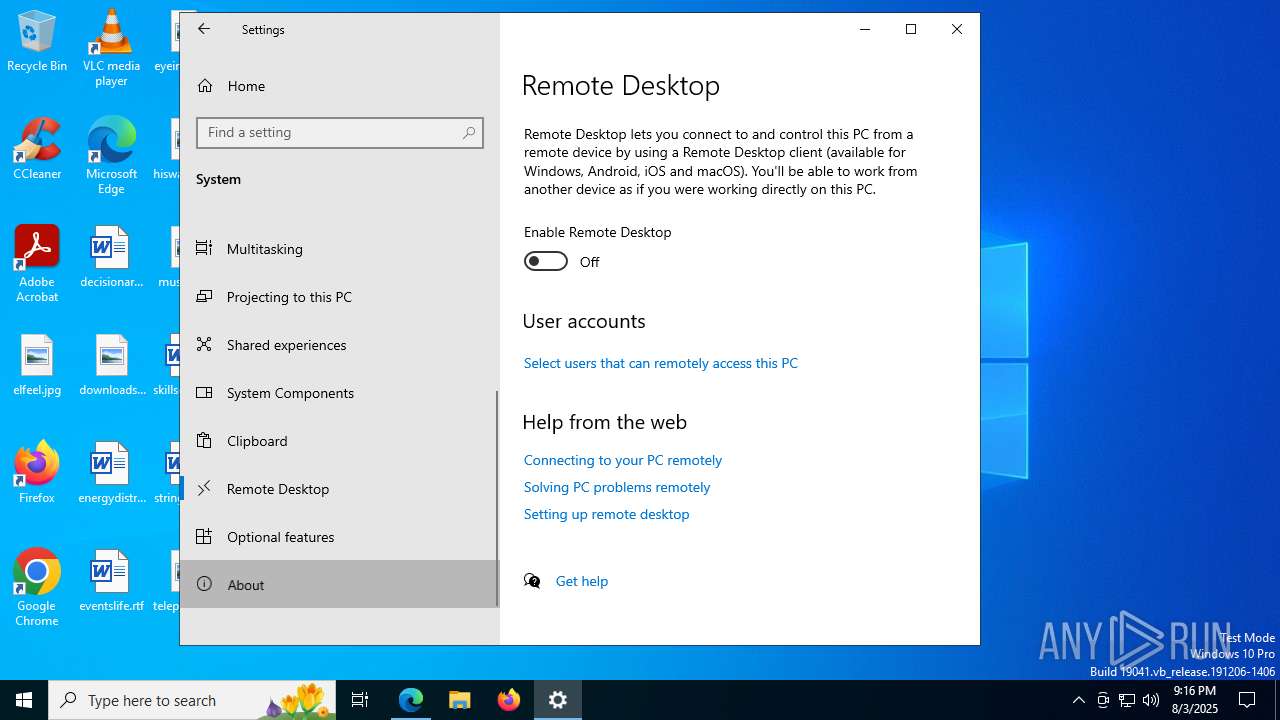Screen dimensions: 1280x720
Task: Click the volume speaker tray icon
Action: point(1151,700)
